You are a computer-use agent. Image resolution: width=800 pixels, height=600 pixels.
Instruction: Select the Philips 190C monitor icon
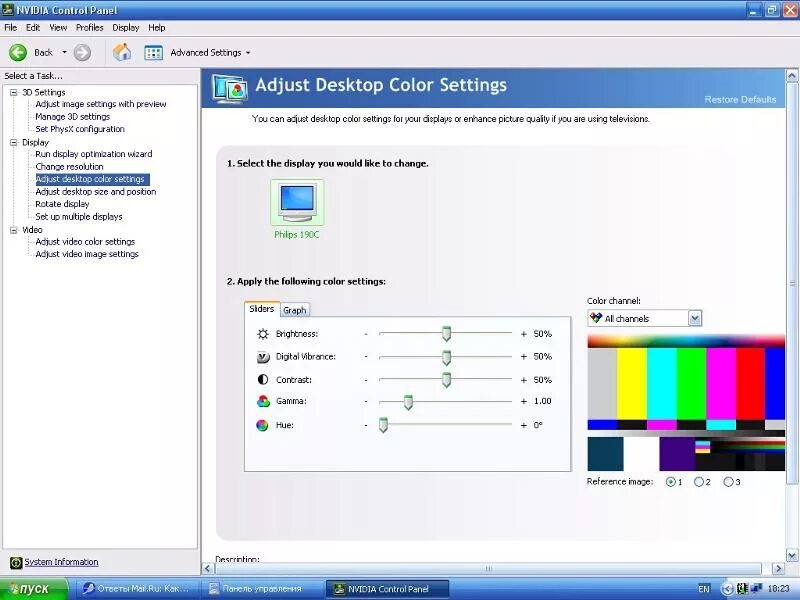click(297, 203)
